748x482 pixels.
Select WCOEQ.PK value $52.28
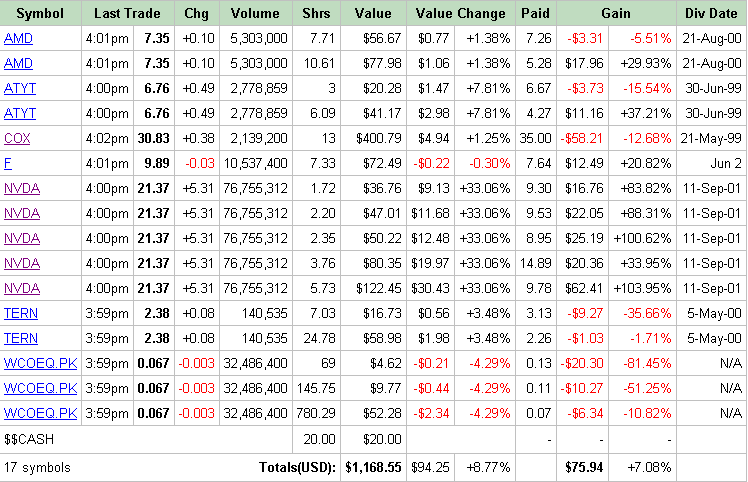(x=382, y=413)
